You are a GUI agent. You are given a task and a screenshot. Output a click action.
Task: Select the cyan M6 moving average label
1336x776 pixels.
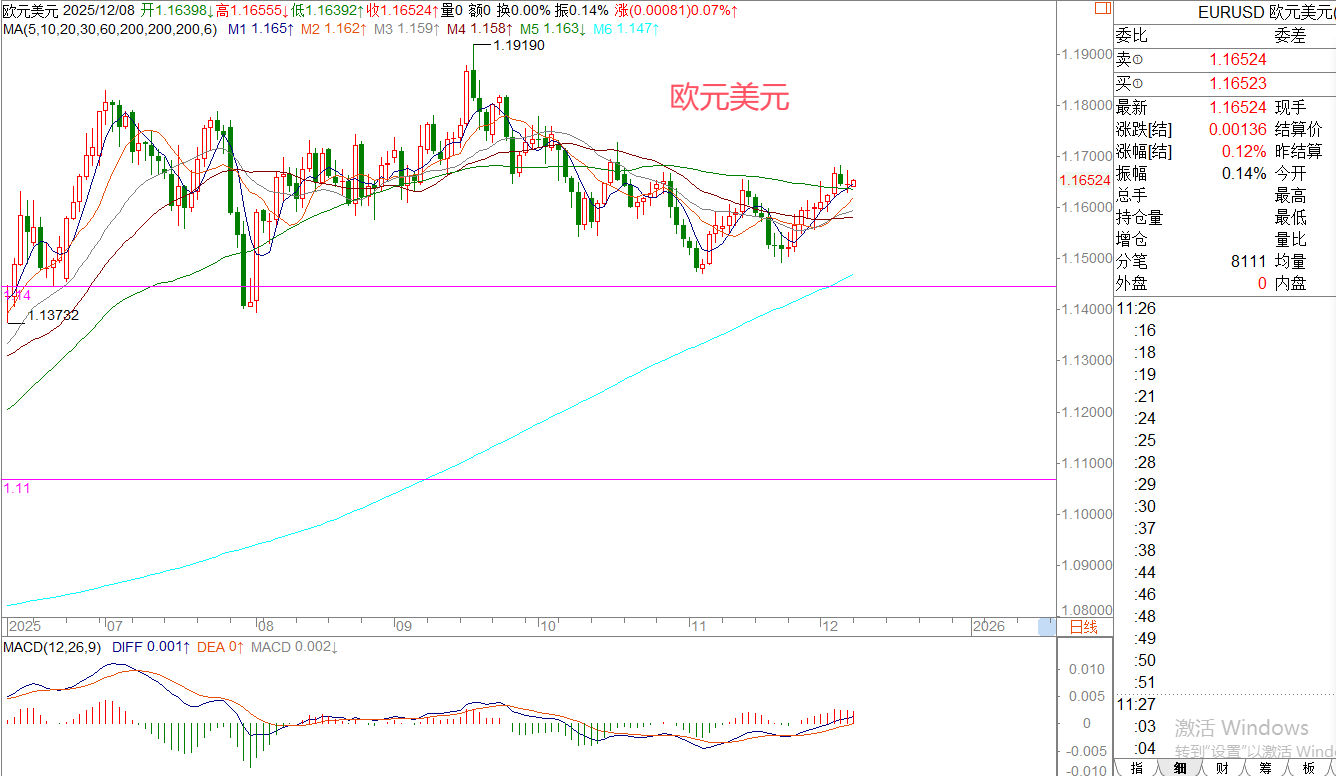pos(625,29)
